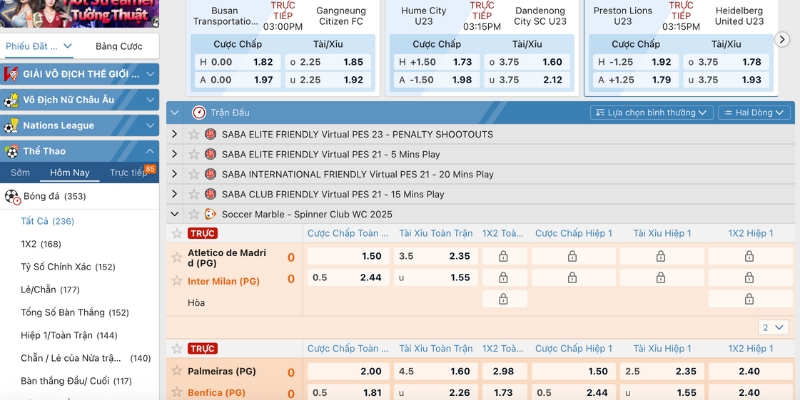Click Heidelberg A +1.25 odds 1.79
This screenshot has width=800, height=400.
point(636,80)
